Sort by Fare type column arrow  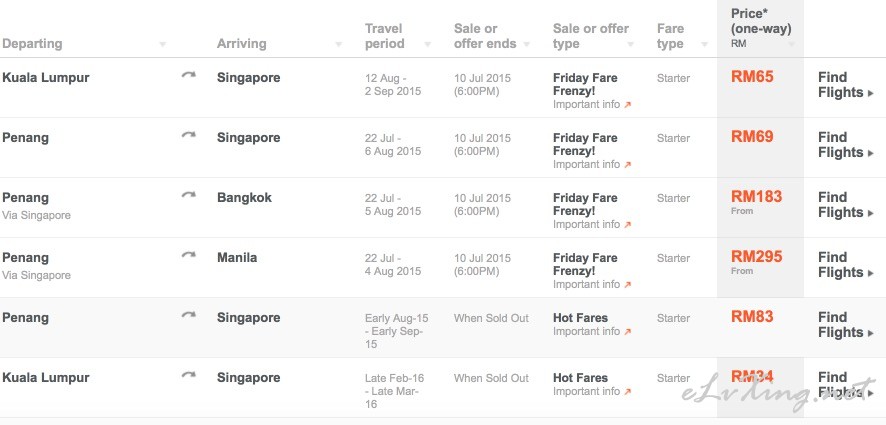coord(705,44)
